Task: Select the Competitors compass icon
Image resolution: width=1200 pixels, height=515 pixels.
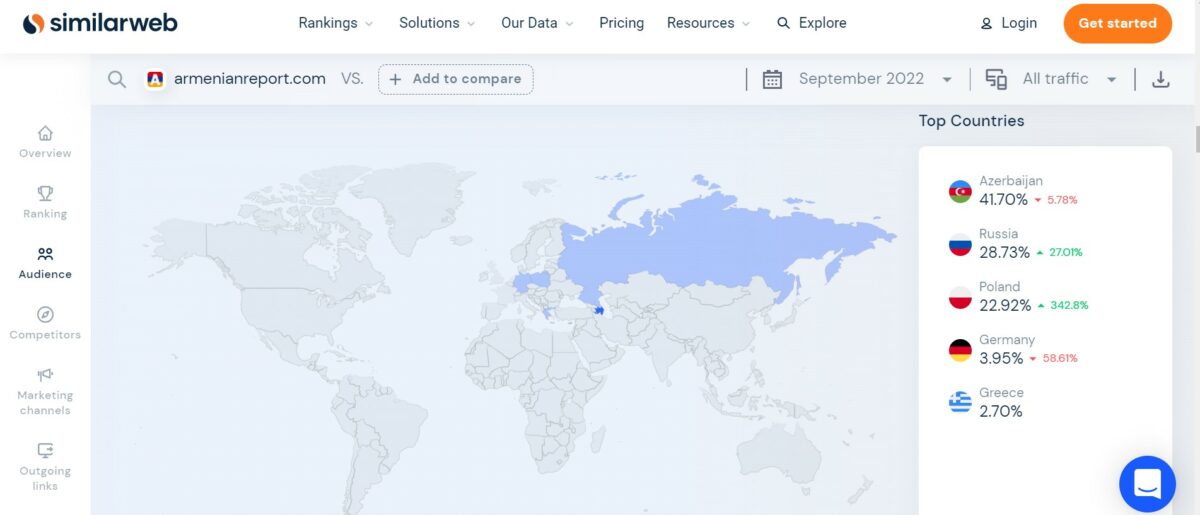Action: tap(45, 315)
